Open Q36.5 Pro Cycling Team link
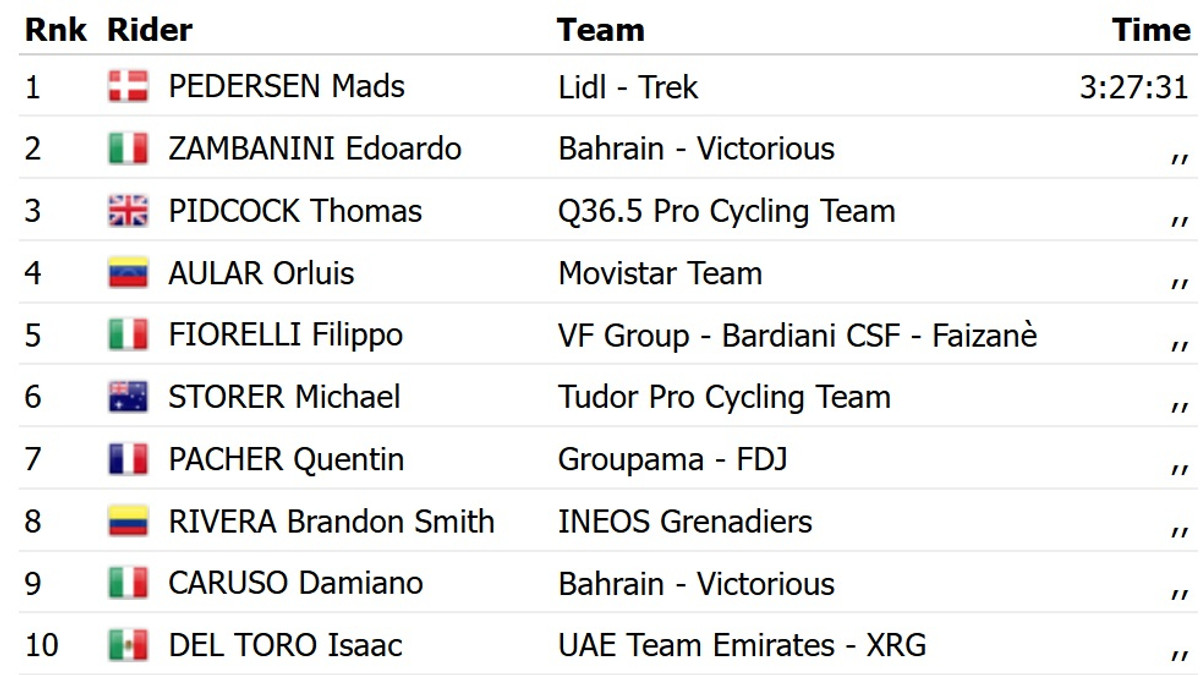This screenshot has width=1200, height=675. pos(726,211)
